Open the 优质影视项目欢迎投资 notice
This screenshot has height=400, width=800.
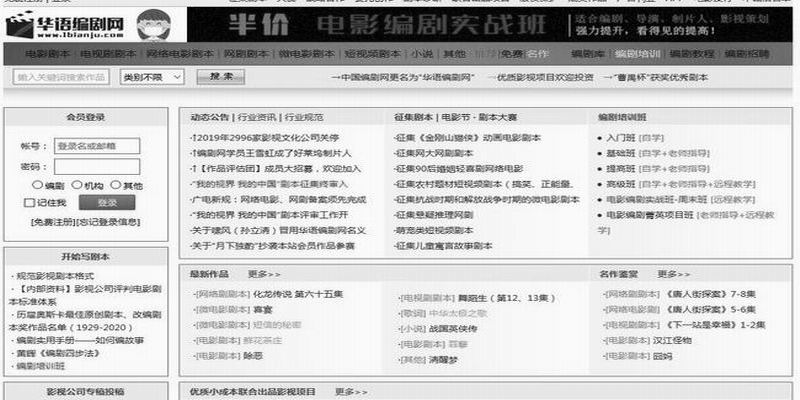pos(541,78)
